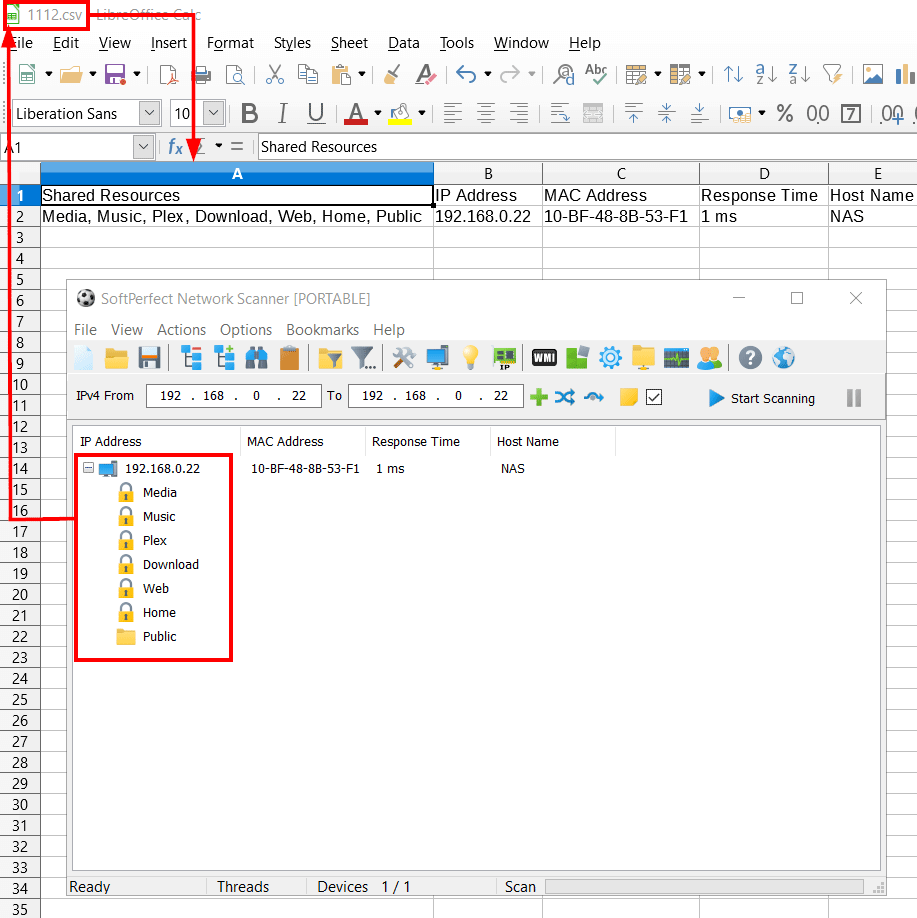Screen dimensions: 917x918
Task: Click Insert Image icon in Calc toolbar
Action: point(872,74)
